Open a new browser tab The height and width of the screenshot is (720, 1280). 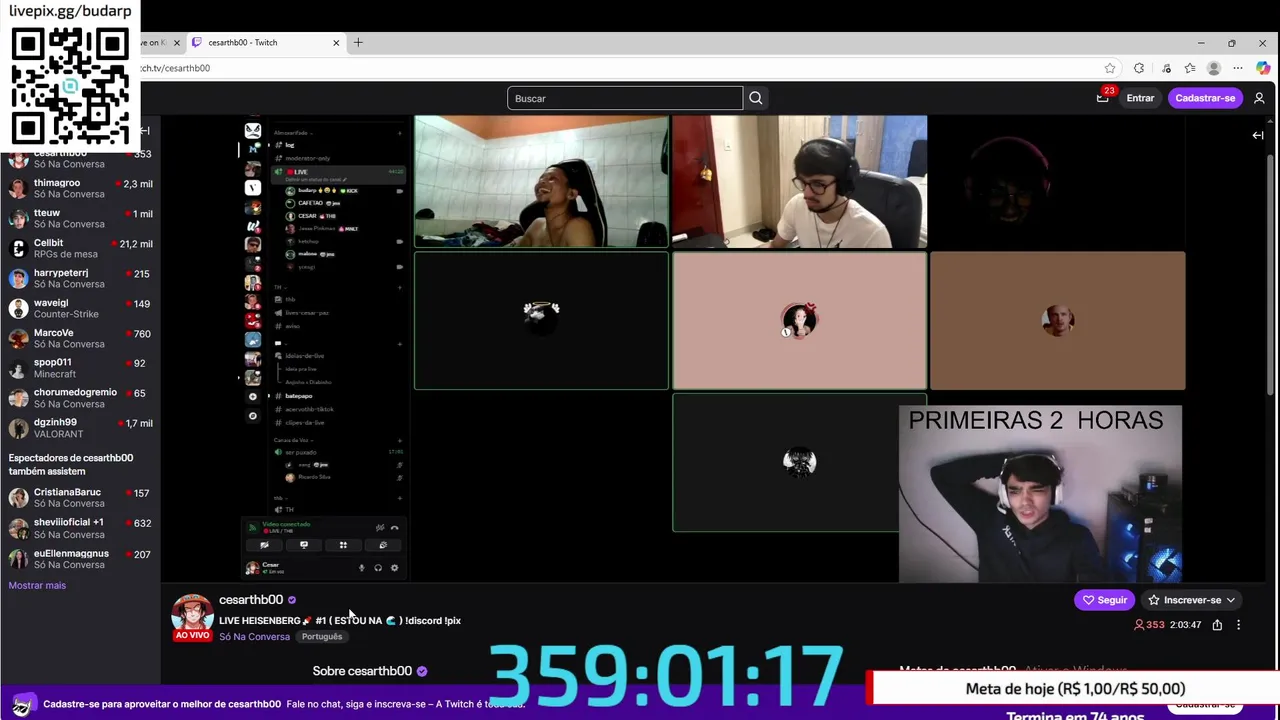point(358,42)
